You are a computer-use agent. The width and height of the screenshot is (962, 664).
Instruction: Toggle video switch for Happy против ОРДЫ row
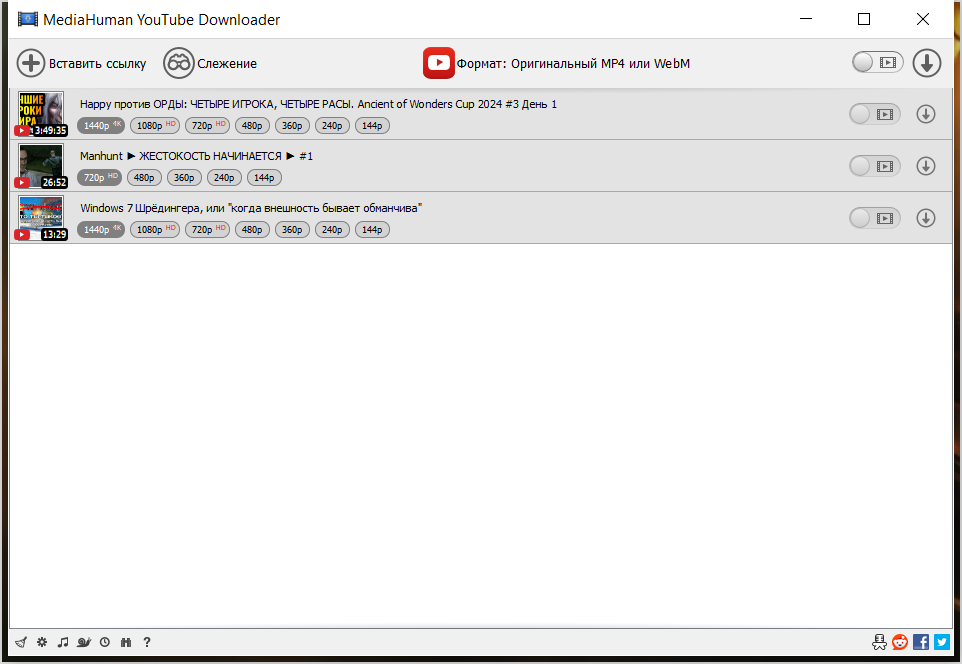(874, 114)
